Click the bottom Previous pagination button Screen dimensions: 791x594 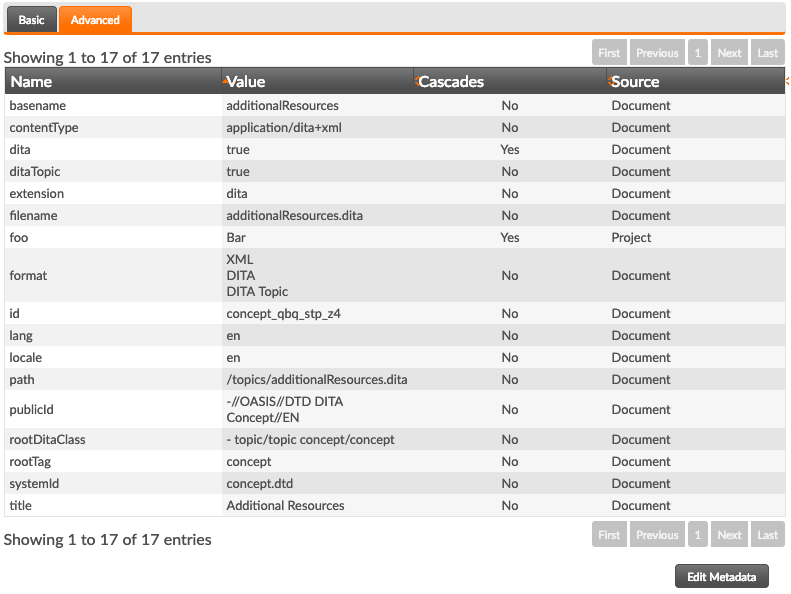coord(657,534)
